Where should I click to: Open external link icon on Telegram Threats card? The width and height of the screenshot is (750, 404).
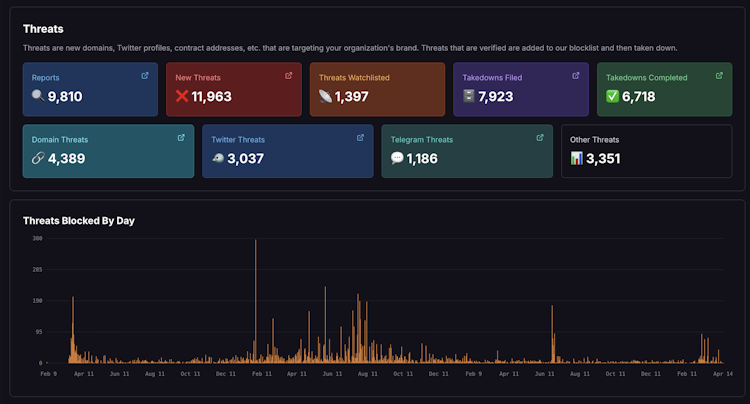point(540,138)
